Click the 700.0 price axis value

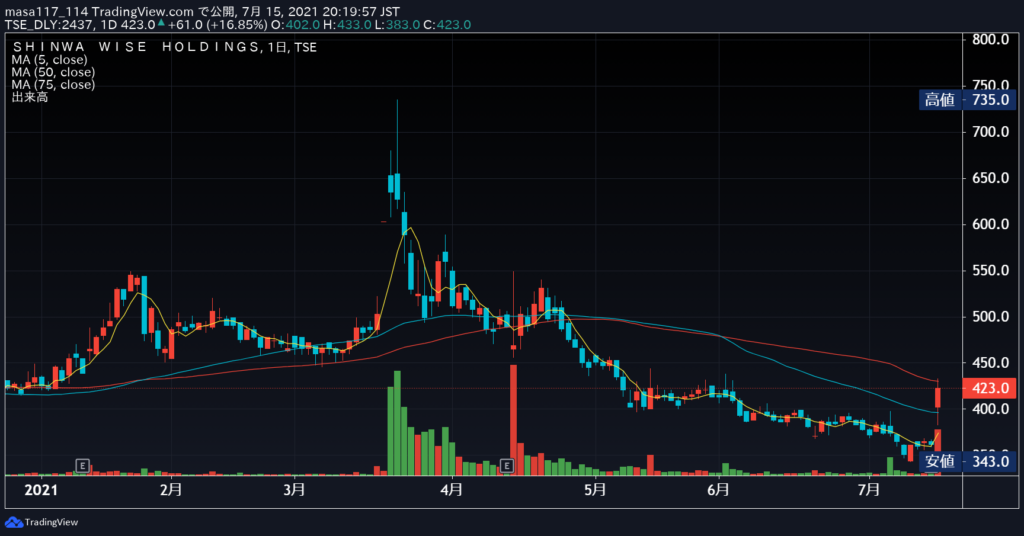tap(990, 132)
